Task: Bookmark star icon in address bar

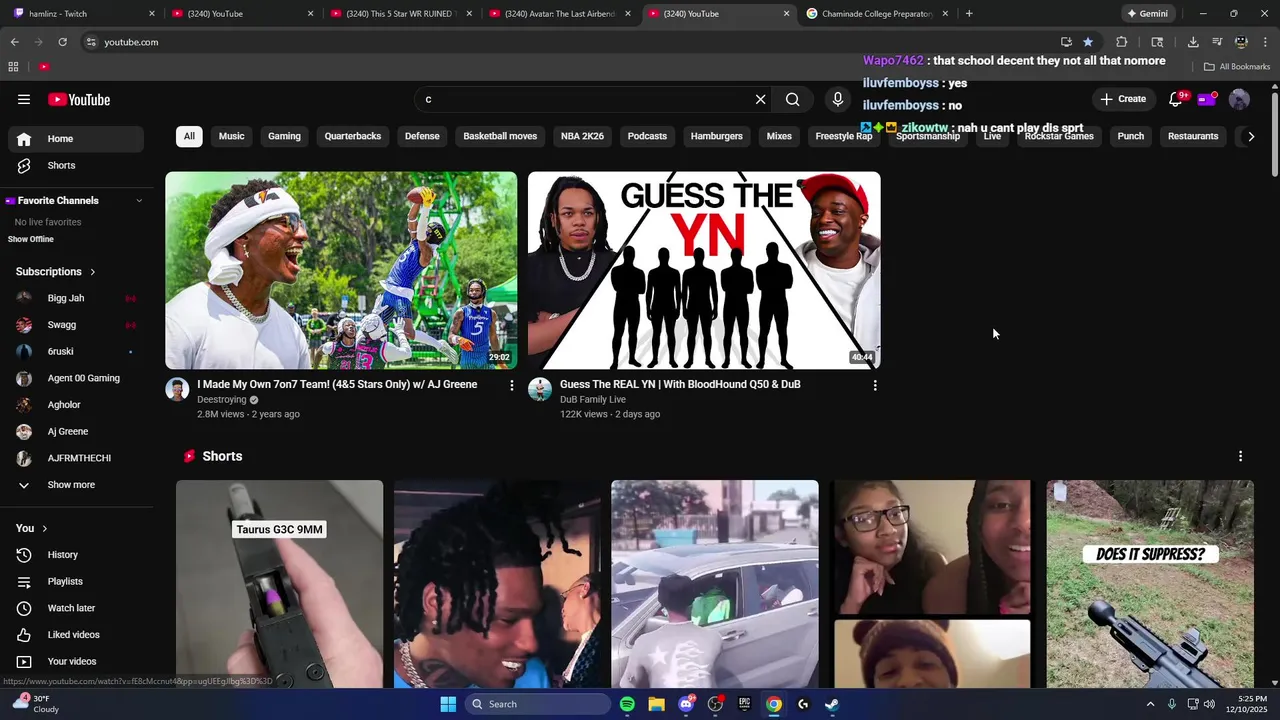Action: pyautogui.click(x=1088, y=42)
